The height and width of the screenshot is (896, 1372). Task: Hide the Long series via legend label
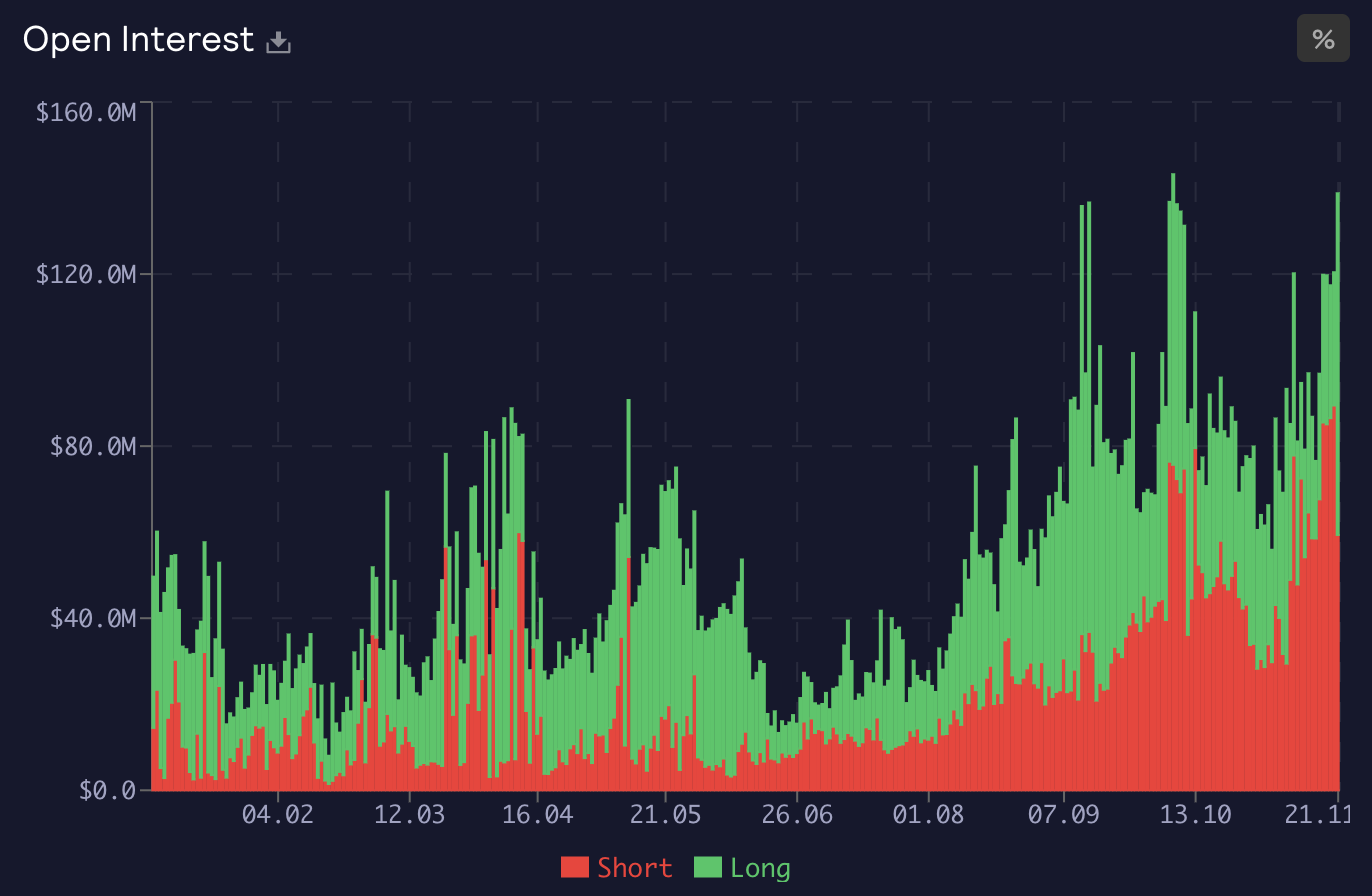tap(760, 867)
